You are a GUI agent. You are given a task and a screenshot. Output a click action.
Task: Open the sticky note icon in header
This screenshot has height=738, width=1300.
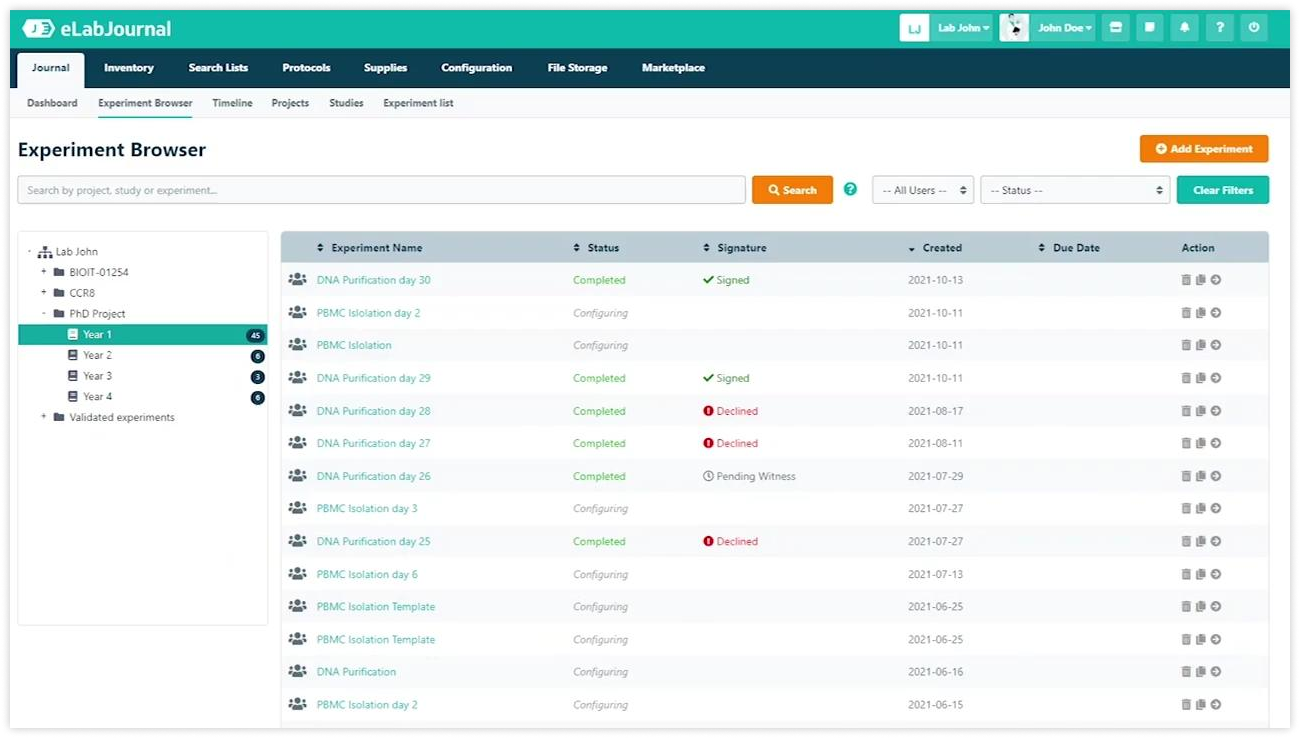[x=1150, y=28]
